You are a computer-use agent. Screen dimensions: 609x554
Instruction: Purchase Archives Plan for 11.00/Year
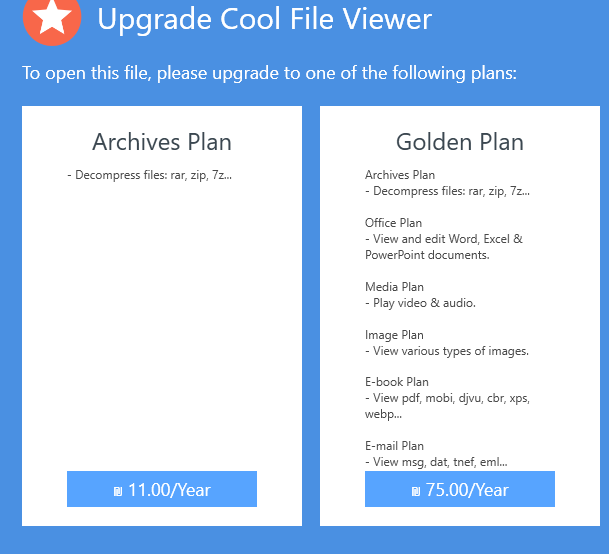click(x=162, y=489)
